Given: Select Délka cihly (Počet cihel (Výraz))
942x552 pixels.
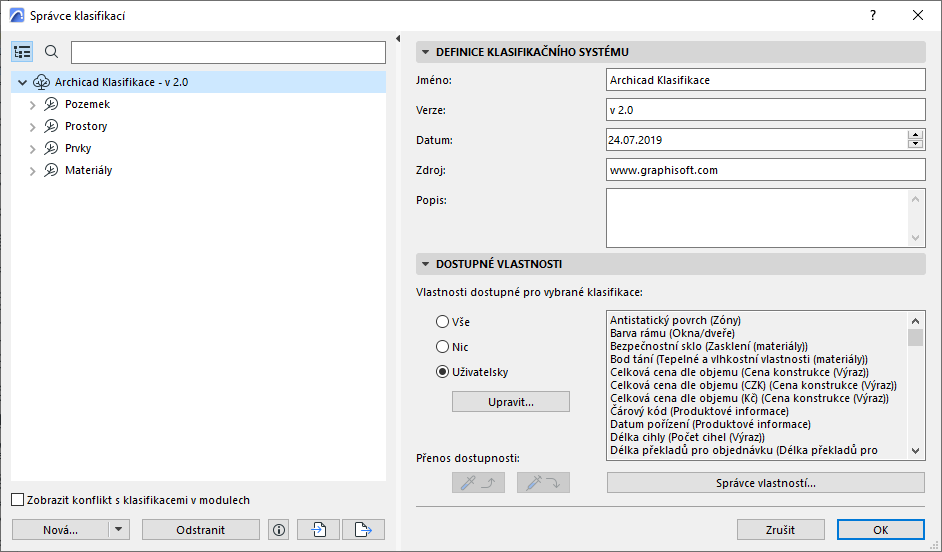Looking at the screenshot, I should coord(687,437).
